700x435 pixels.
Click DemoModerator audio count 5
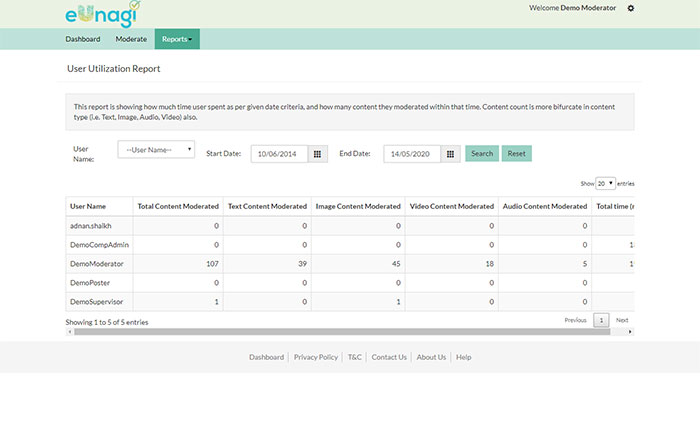point(585,264)
